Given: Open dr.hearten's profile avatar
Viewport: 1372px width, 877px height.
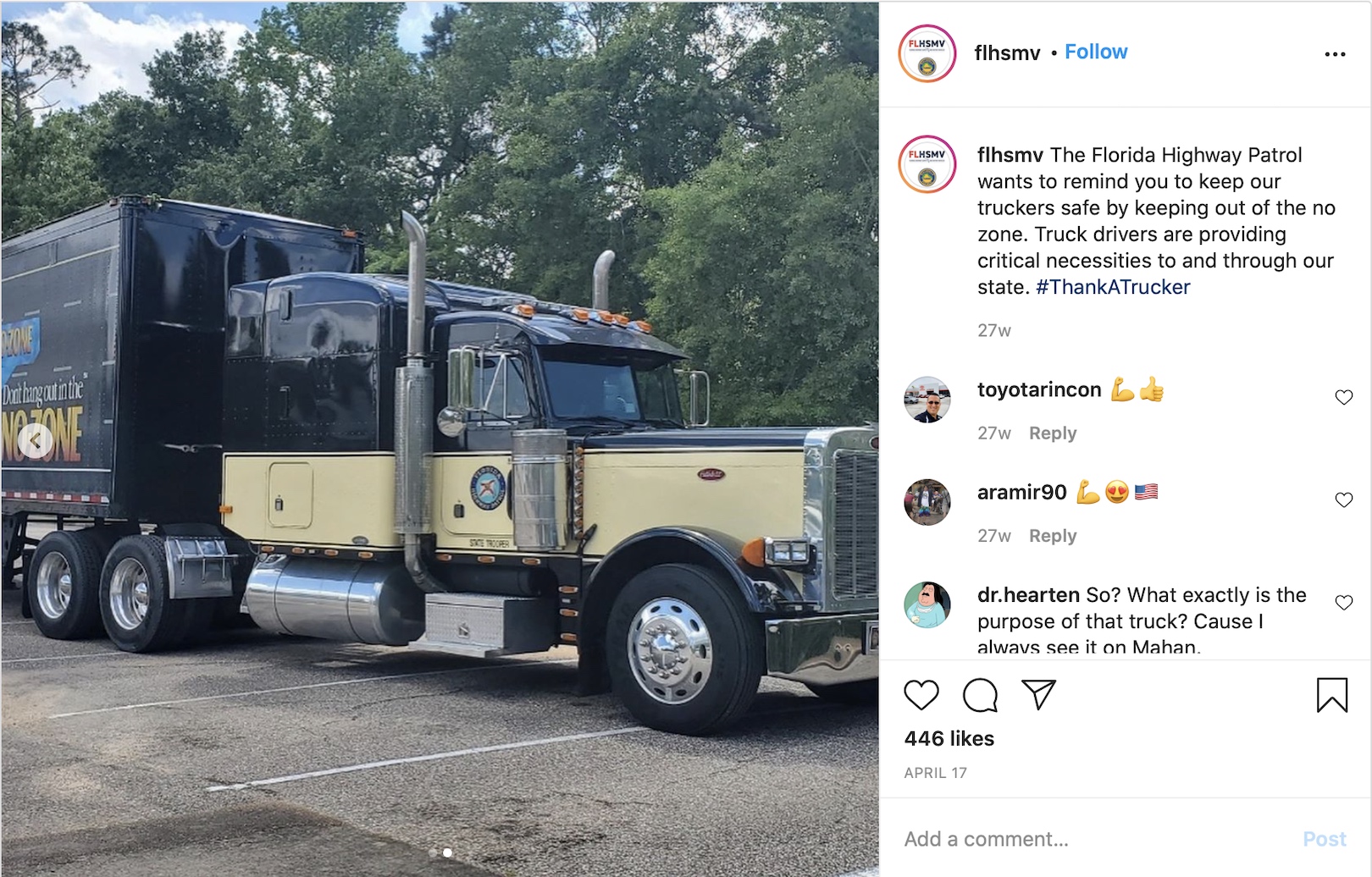Looking at the screenshot, I should point(927,604).
